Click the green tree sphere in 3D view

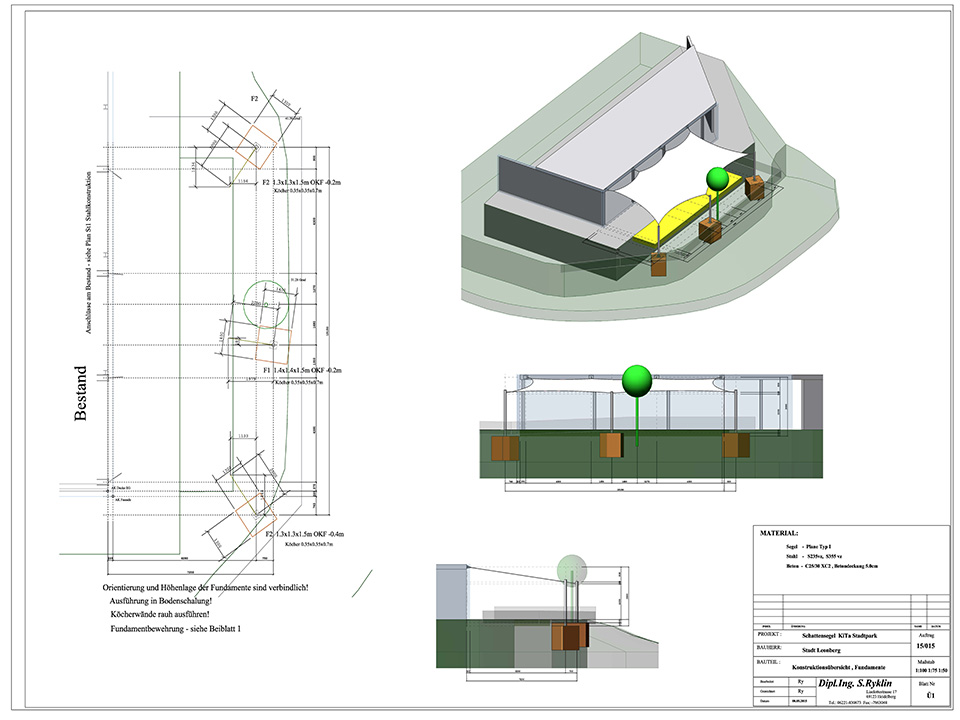click(x=717, y=179)
